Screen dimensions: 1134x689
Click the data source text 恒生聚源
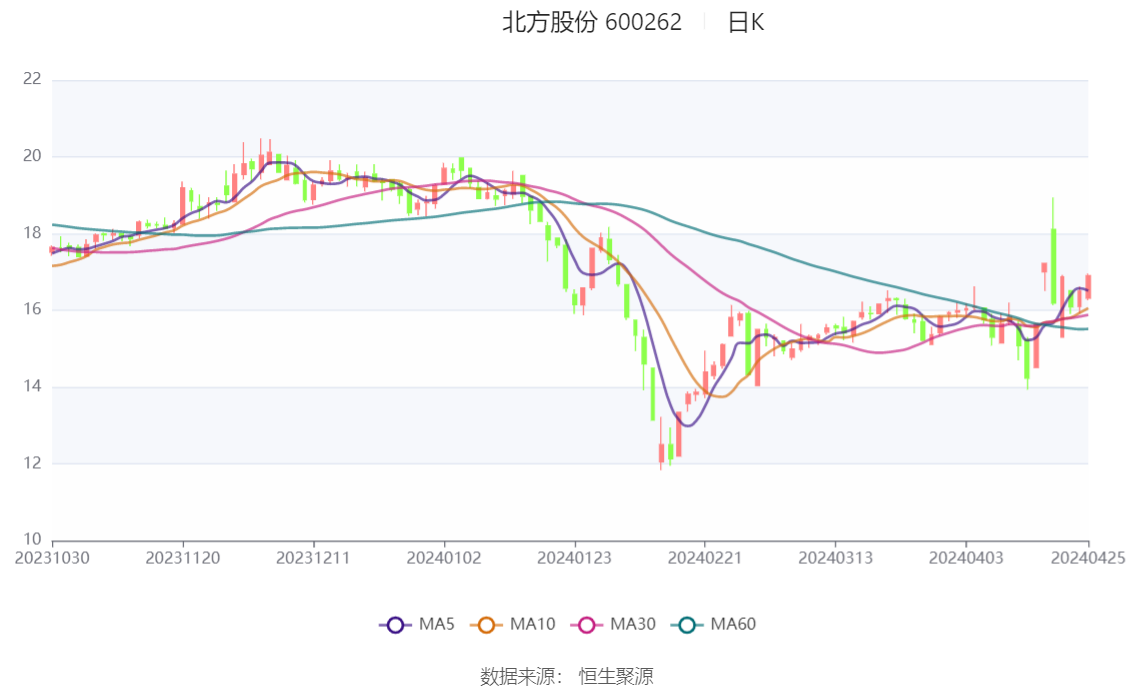616,677
